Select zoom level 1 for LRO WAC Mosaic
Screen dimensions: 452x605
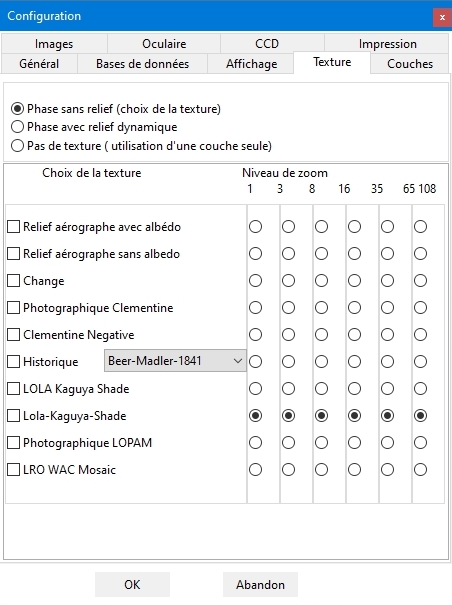[256, 470]
